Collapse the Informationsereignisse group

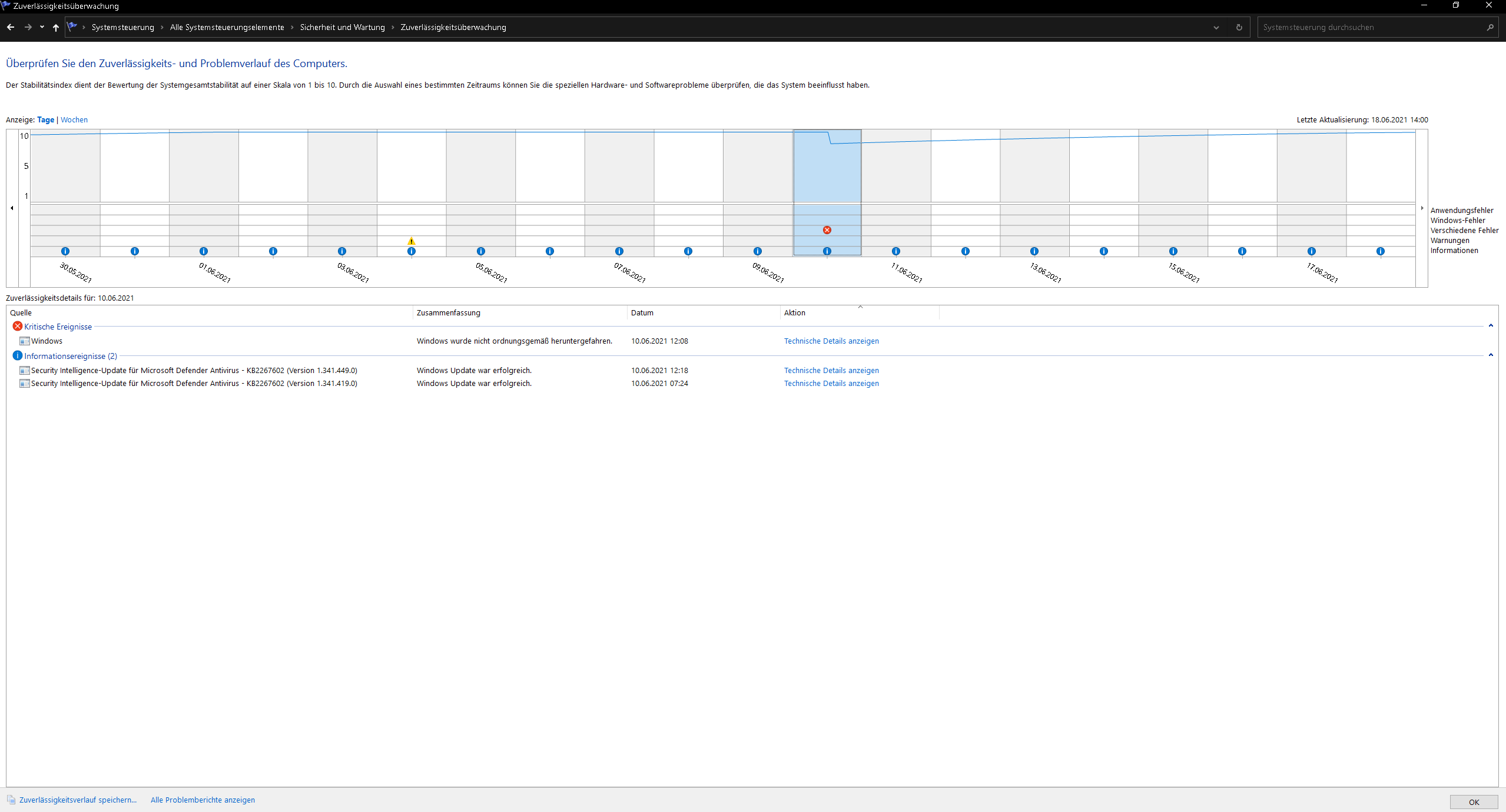1490,355
